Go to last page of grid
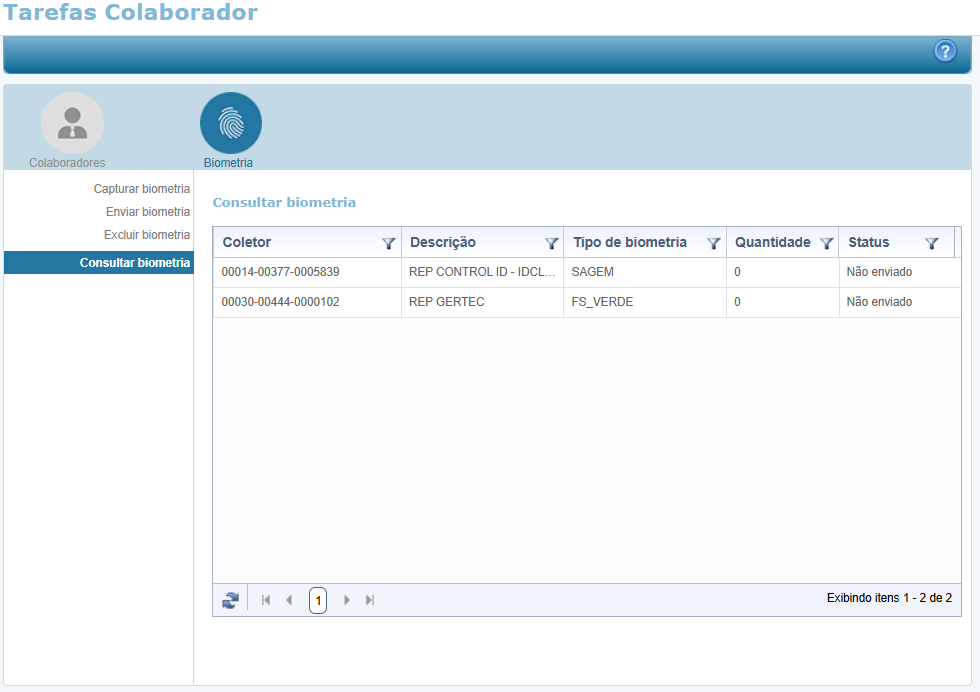 click(370, 600)
